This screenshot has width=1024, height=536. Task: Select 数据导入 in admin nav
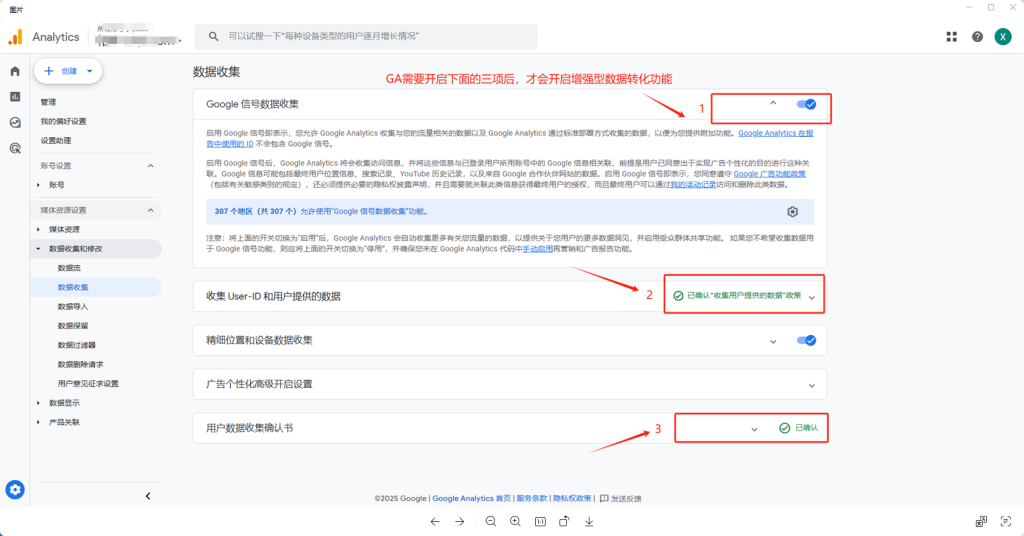click(72, 306)
